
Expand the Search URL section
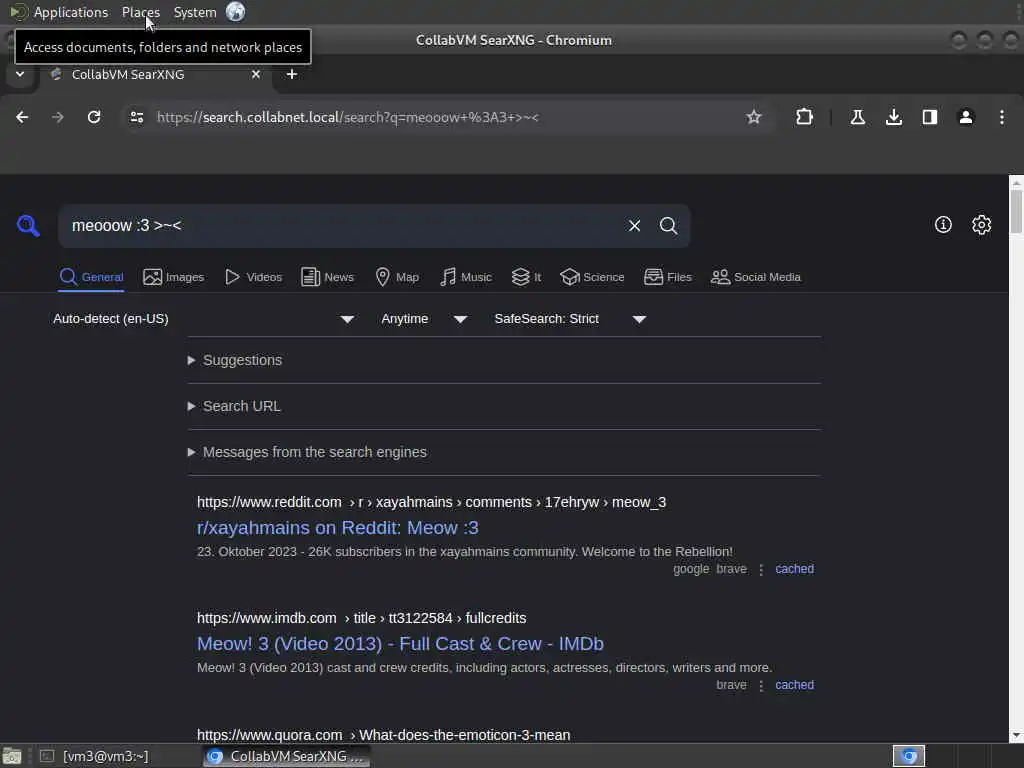234,406
